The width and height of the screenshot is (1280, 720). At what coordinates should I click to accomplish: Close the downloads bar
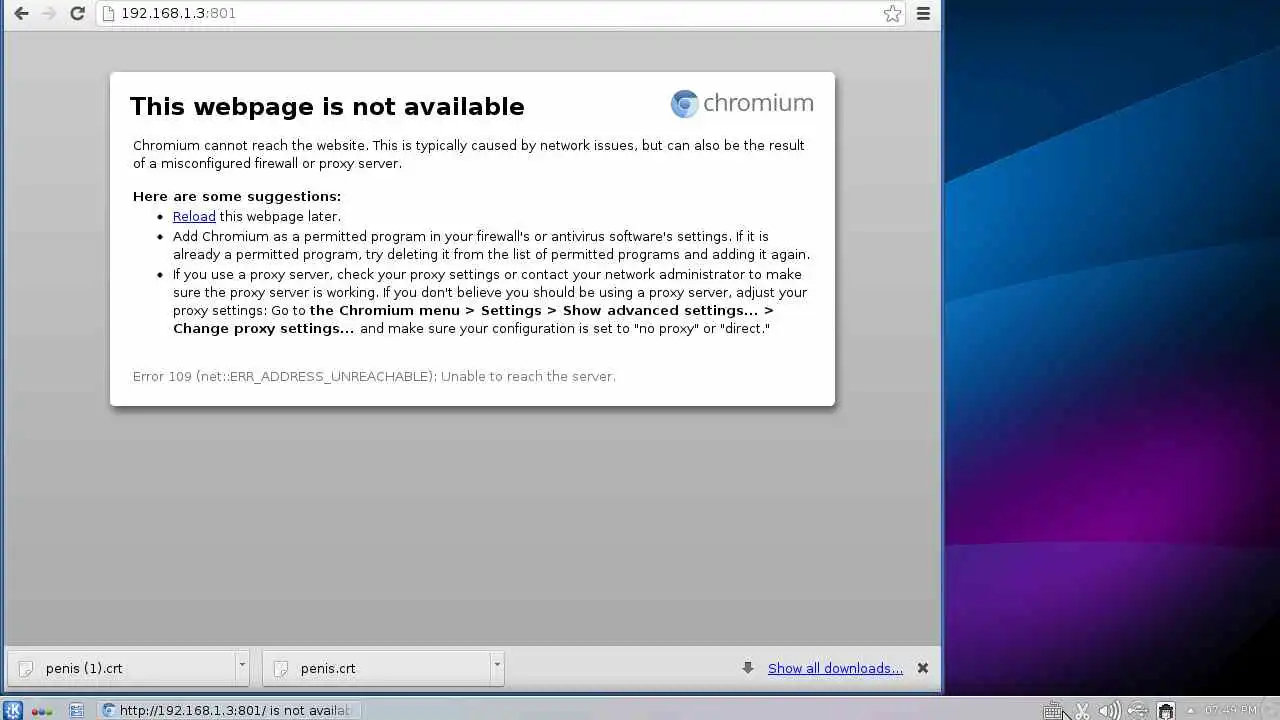[x=923, y=668]
